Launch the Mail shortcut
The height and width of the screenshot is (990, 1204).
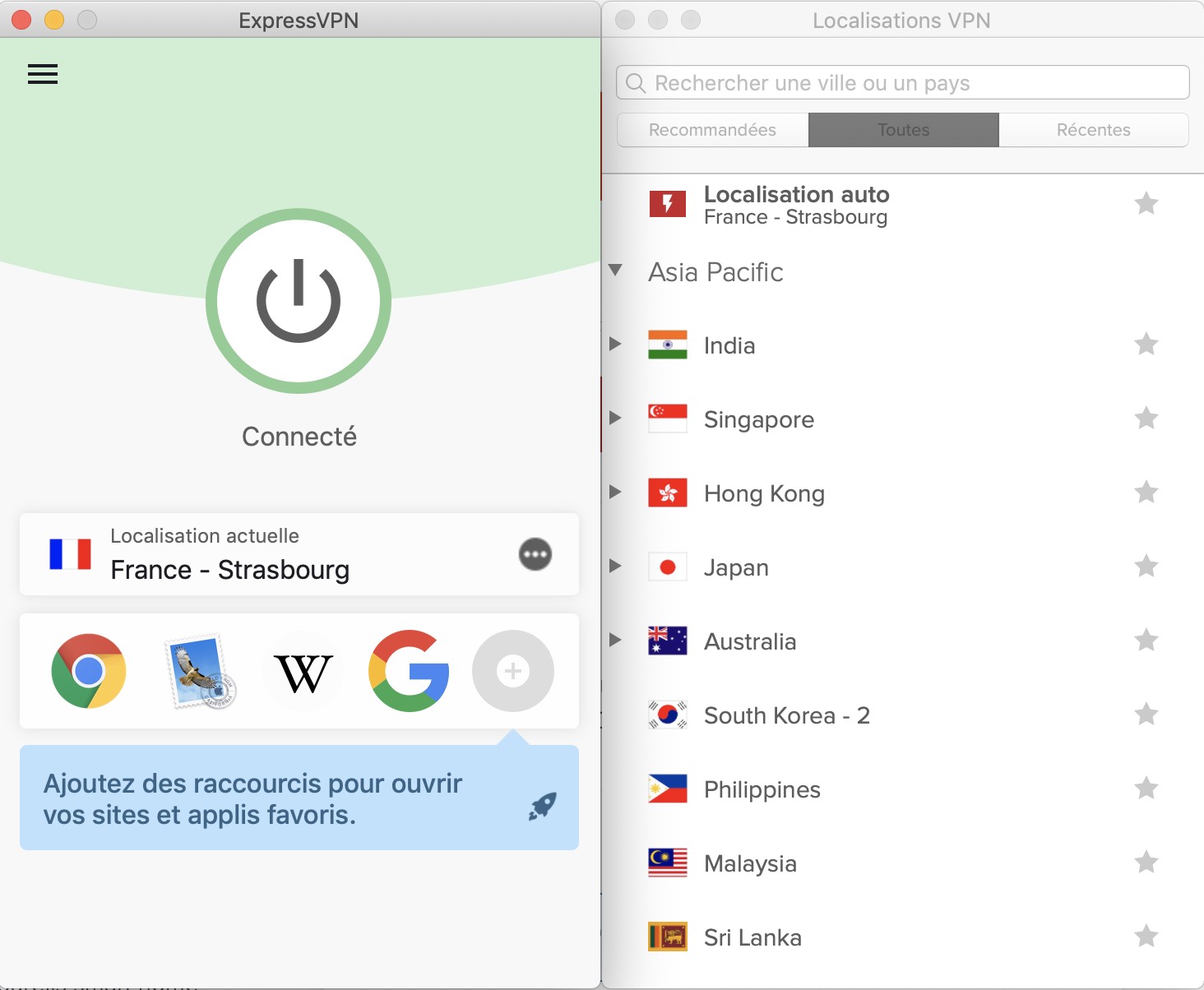click(200, 671)
